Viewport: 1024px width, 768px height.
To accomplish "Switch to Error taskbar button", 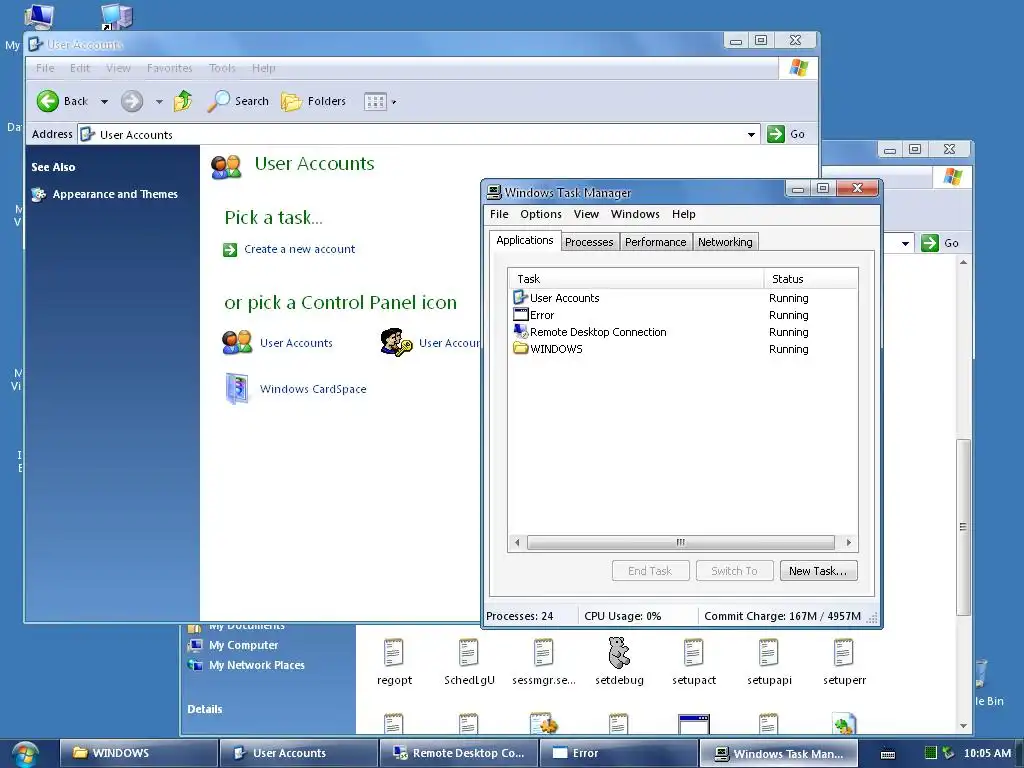I will pyautogui.click(x=618, y=753).
